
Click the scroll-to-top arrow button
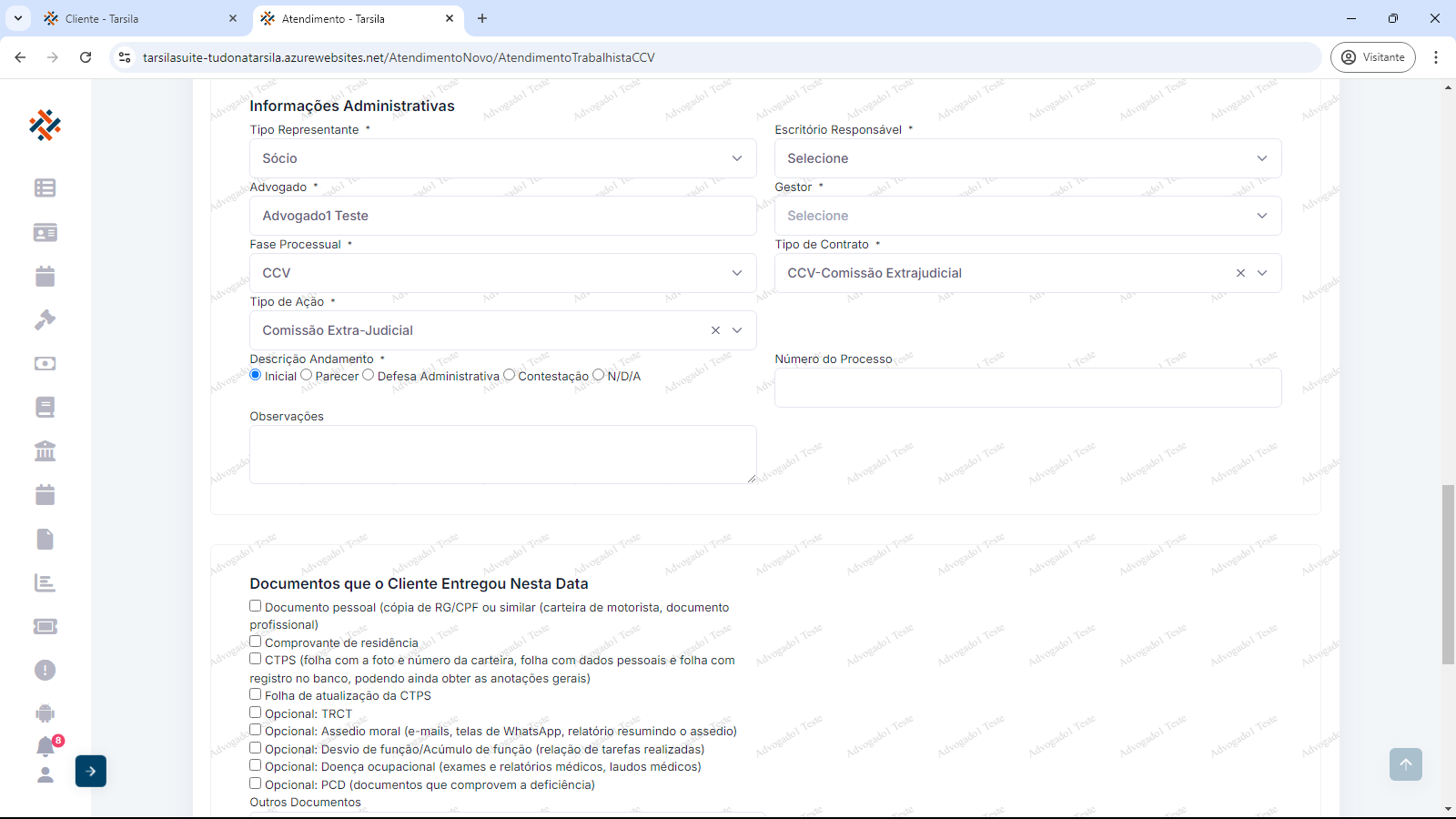(x=1405, y=764)
